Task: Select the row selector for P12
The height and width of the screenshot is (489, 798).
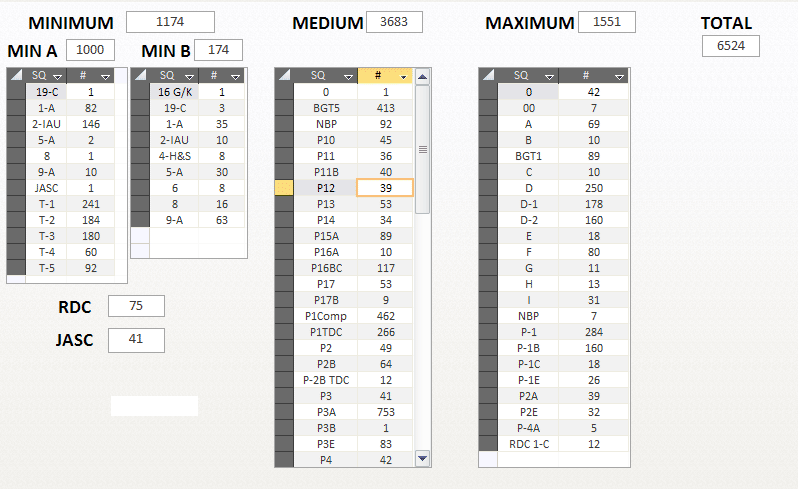Action: [284, 188]
